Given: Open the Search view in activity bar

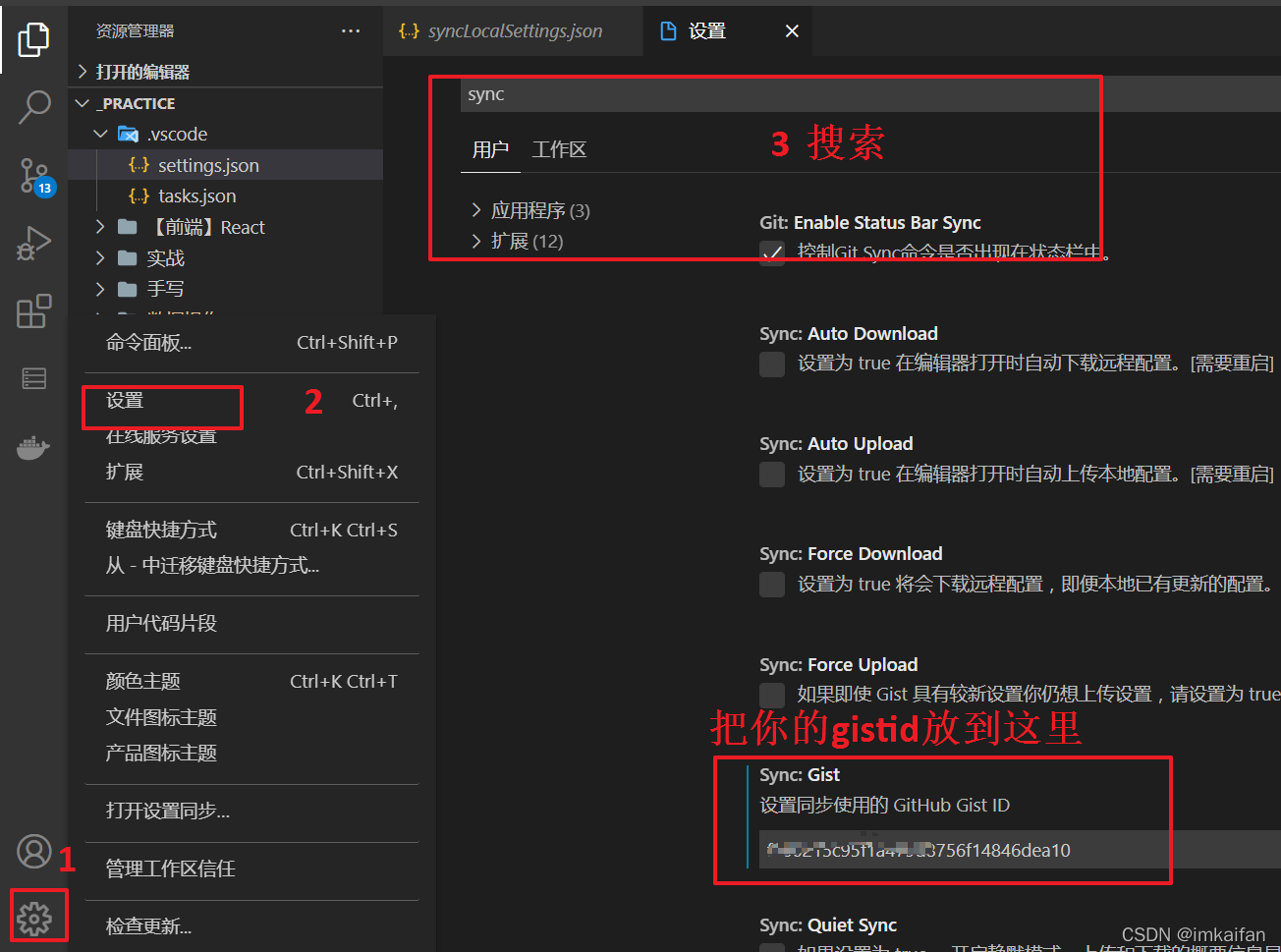Looking at the screenshot, I should (33, 107).
